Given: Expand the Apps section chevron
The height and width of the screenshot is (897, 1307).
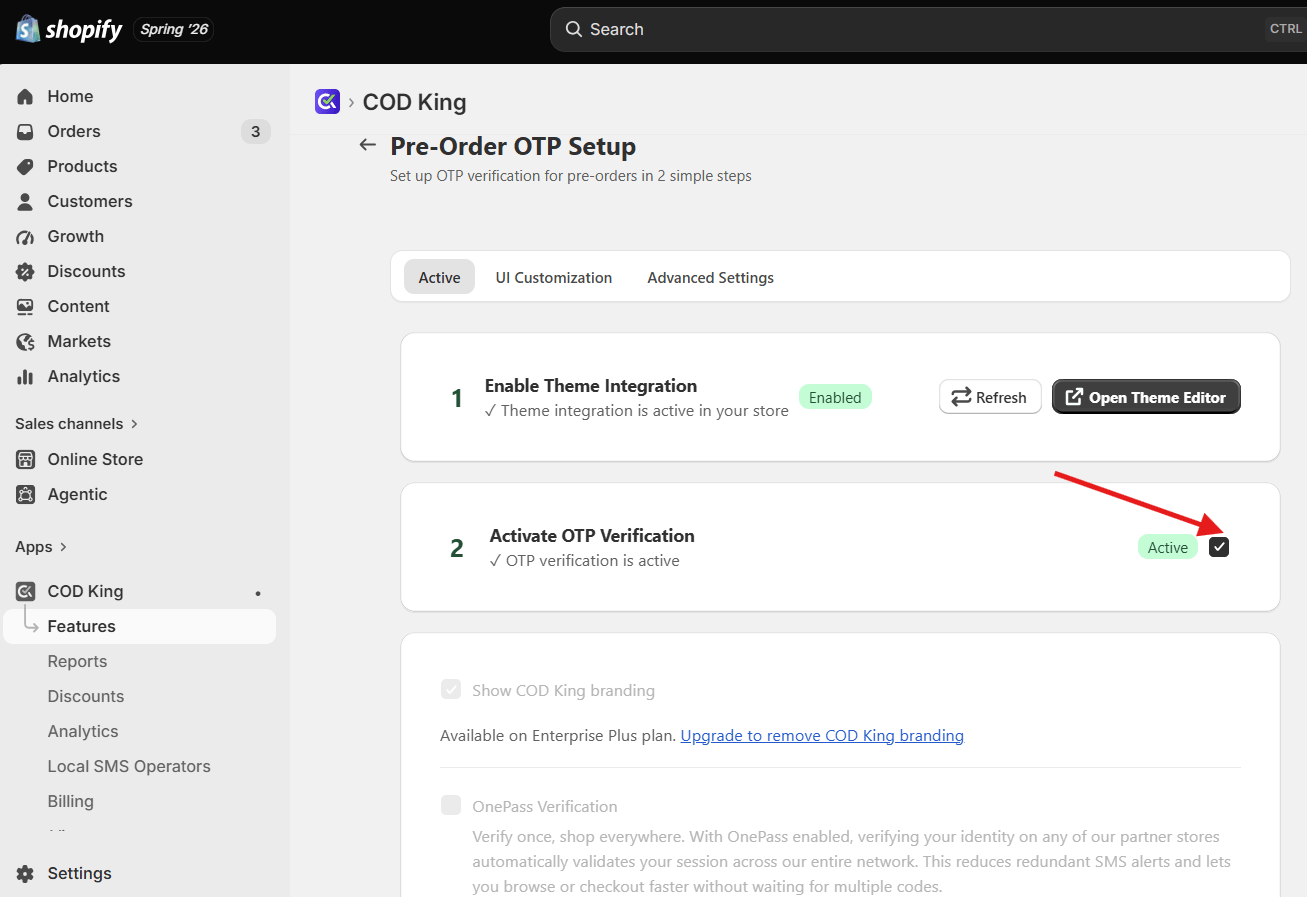Looking at the screenshot, I should pyautogui.click(x=64, y=547).
